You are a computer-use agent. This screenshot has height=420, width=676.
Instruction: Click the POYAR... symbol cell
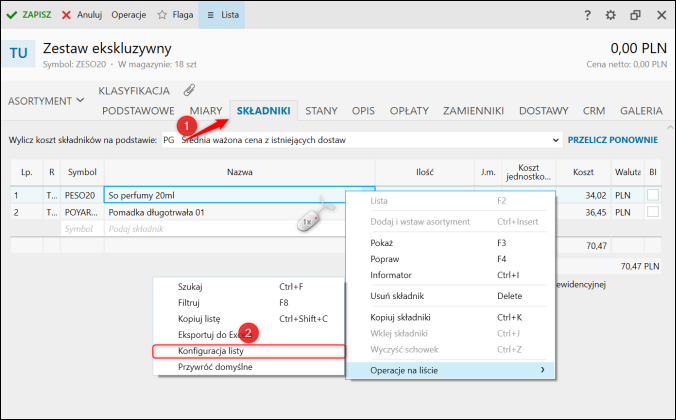[82, 212]
